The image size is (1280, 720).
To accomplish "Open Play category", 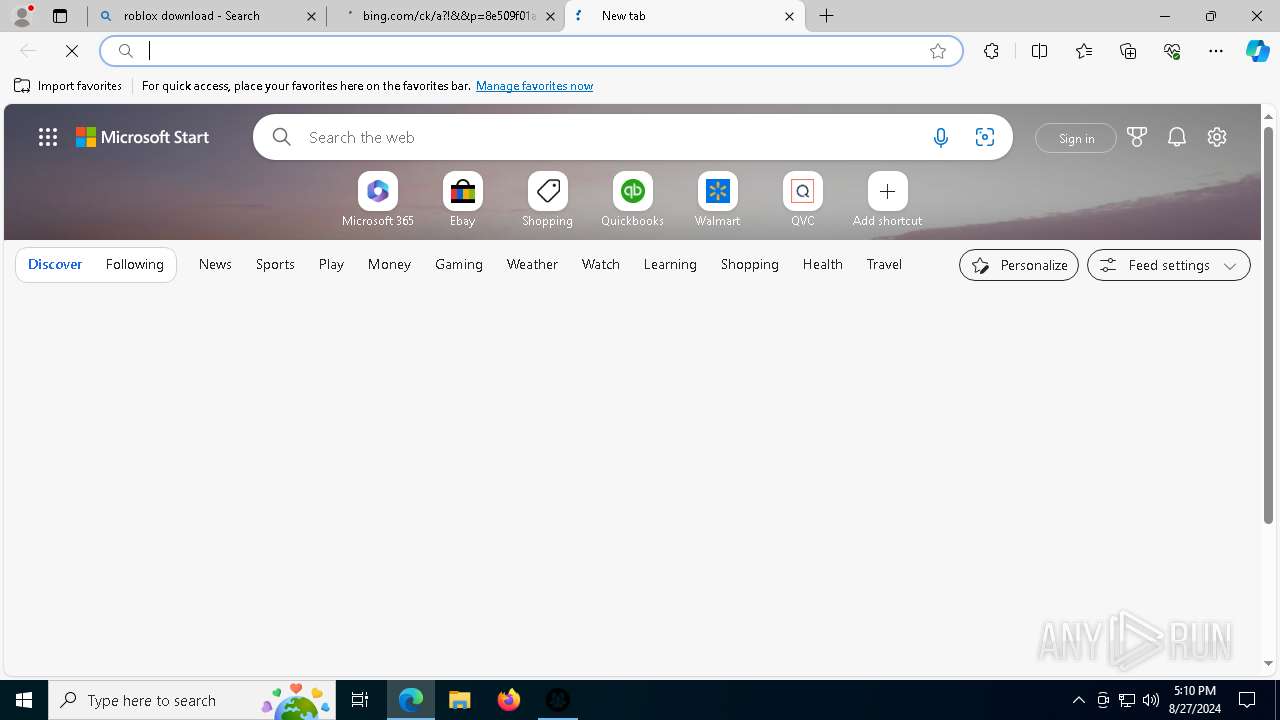I will tap(331, 264).
